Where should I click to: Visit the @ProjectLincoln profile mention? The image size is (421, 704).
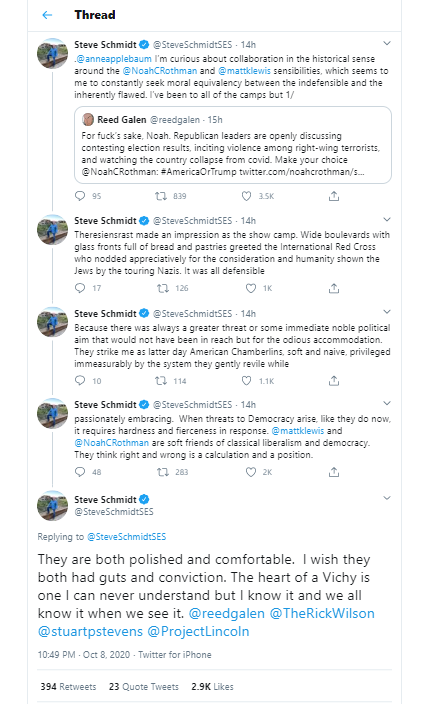(198, 631)
